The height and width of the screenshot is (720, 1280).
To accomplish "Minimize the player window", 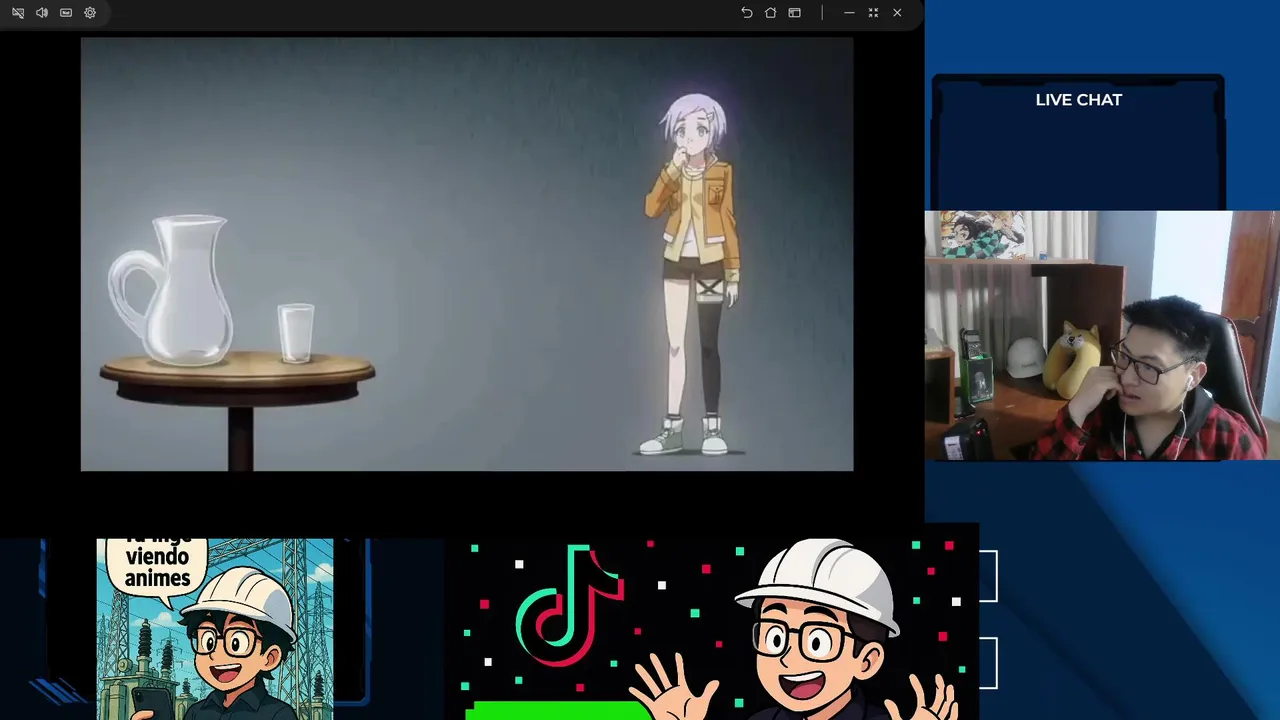I will click(x=849, y=13).
